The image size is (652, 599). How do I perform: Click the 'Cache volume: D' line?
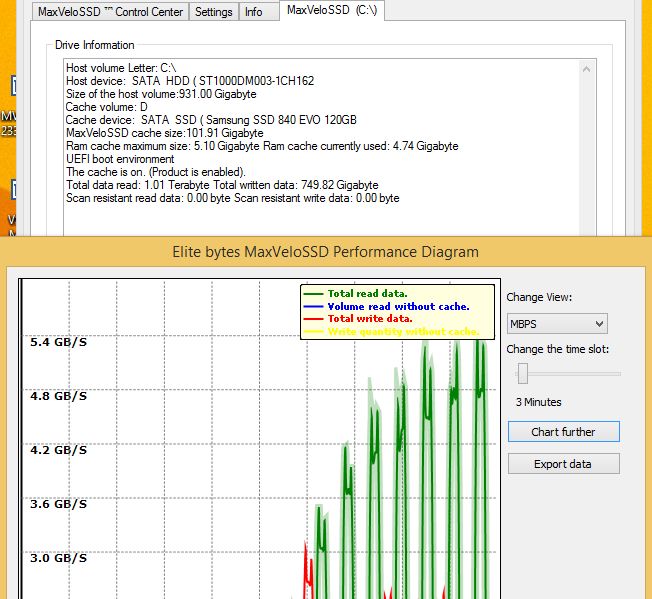tap(106, 107)
